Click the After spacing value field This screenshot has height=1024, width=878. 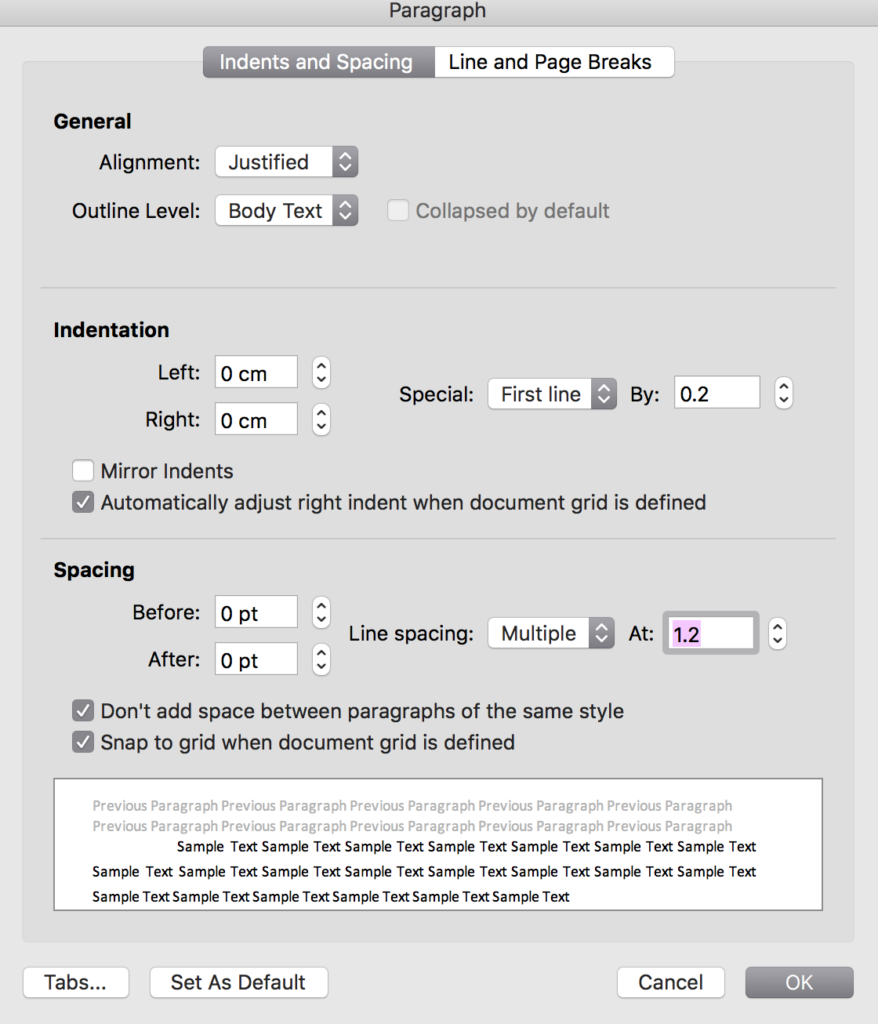(255, 659)
